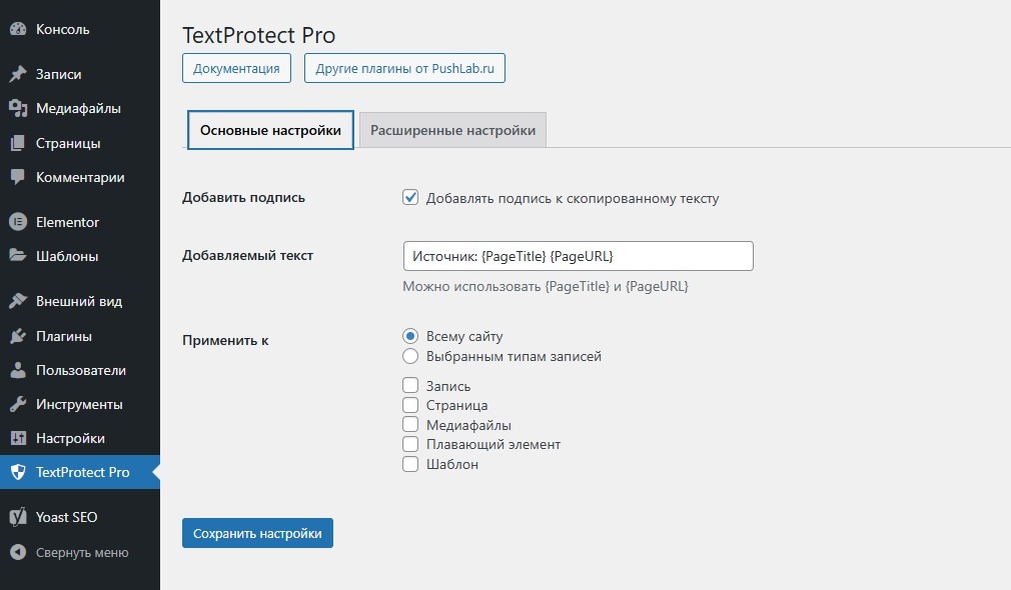Open the Документация button link

pyautogui.click(x=236, y=69)
